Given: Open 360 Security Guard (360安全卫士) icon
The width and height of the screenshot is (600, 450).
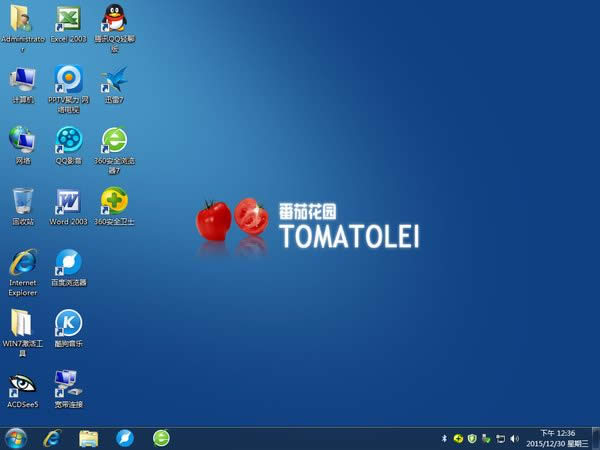Looking at the screenshot, I should [x=114, y=200].
